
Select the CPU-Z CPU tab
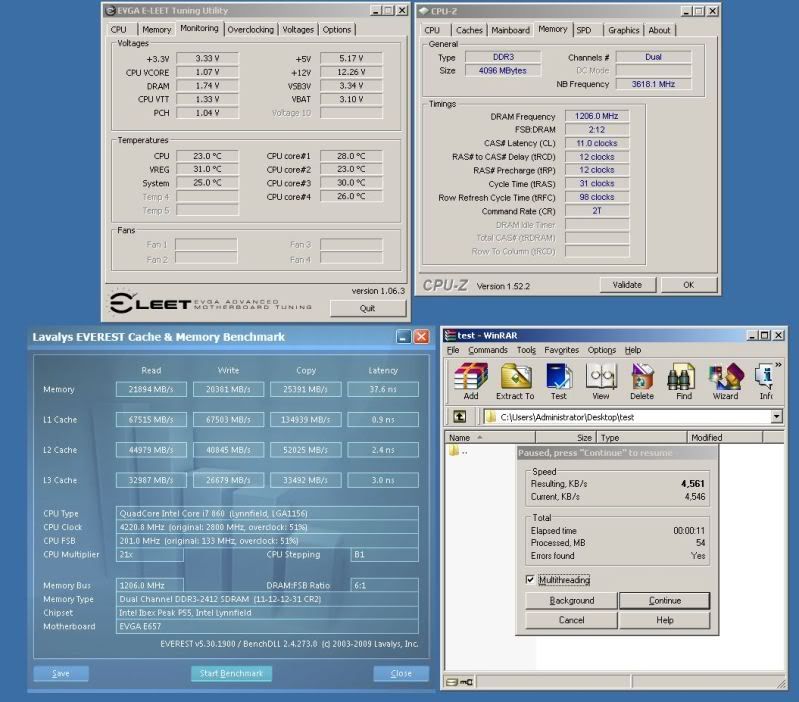pyautogui.click(x=432, y=31)
